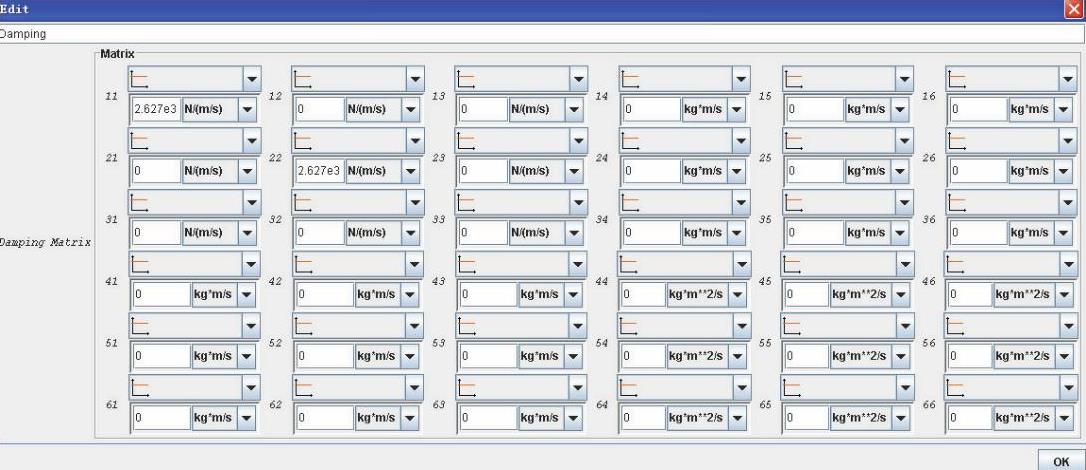Click the curve-type icon for matrix cell 33
The image size is (1086, 470).
click(468, 202)
